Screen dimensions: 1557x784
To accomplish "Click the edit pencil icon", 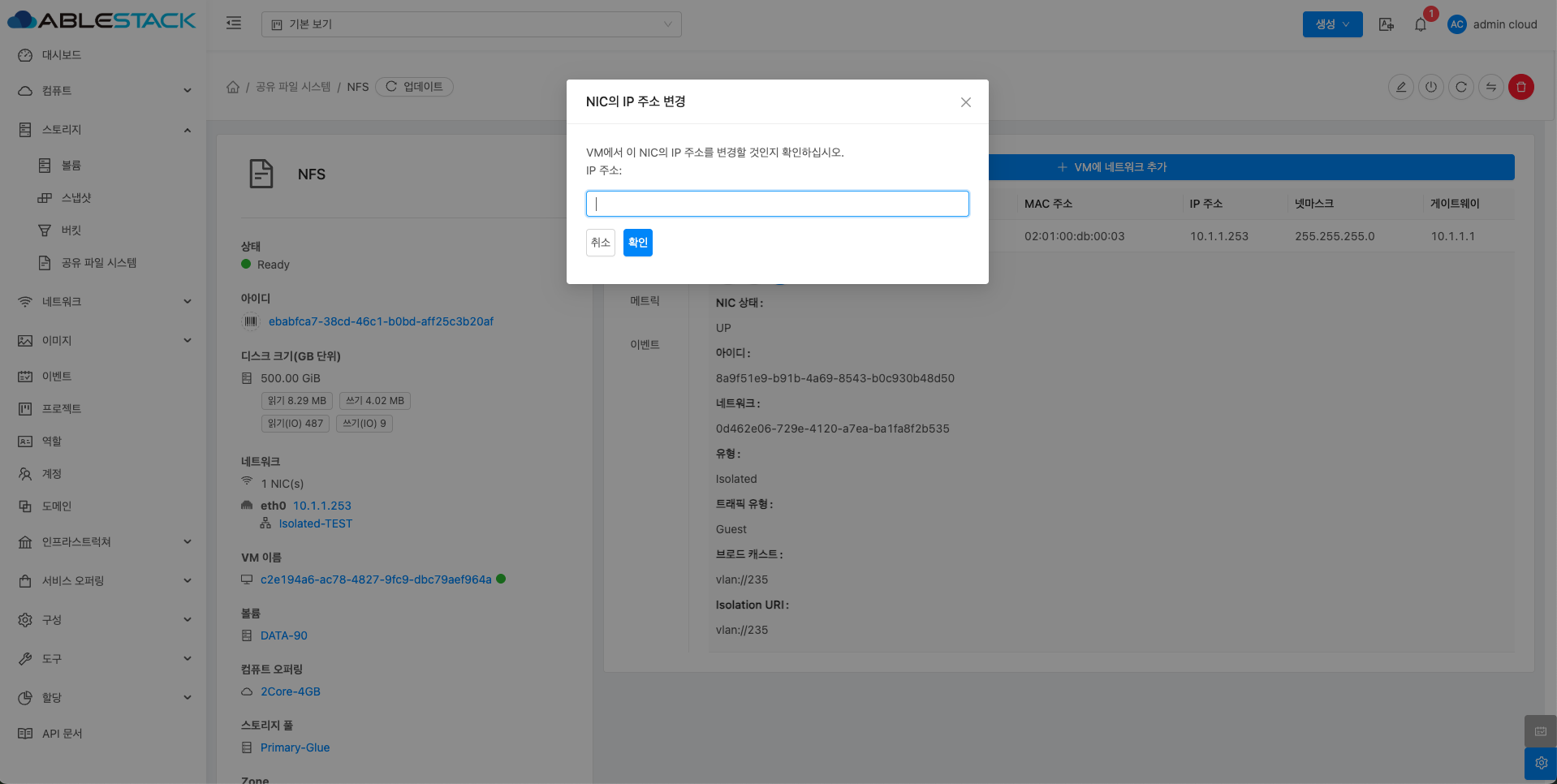I will coord(1400,87).
